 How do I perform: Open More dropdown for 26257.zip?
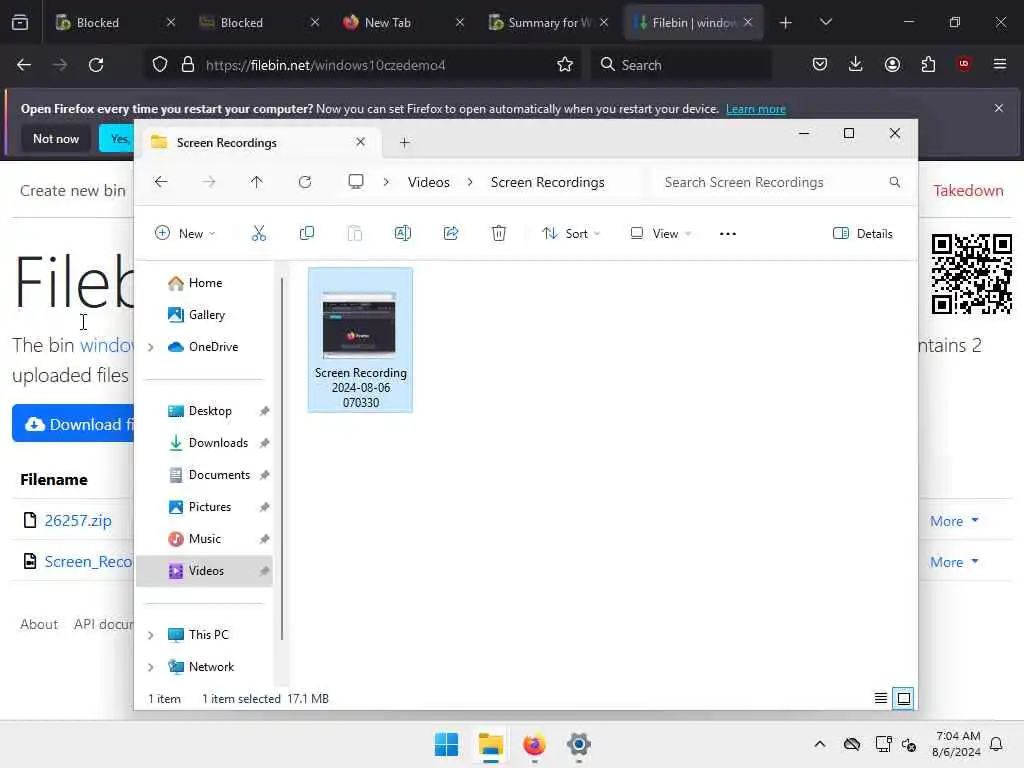click(954, 521)
